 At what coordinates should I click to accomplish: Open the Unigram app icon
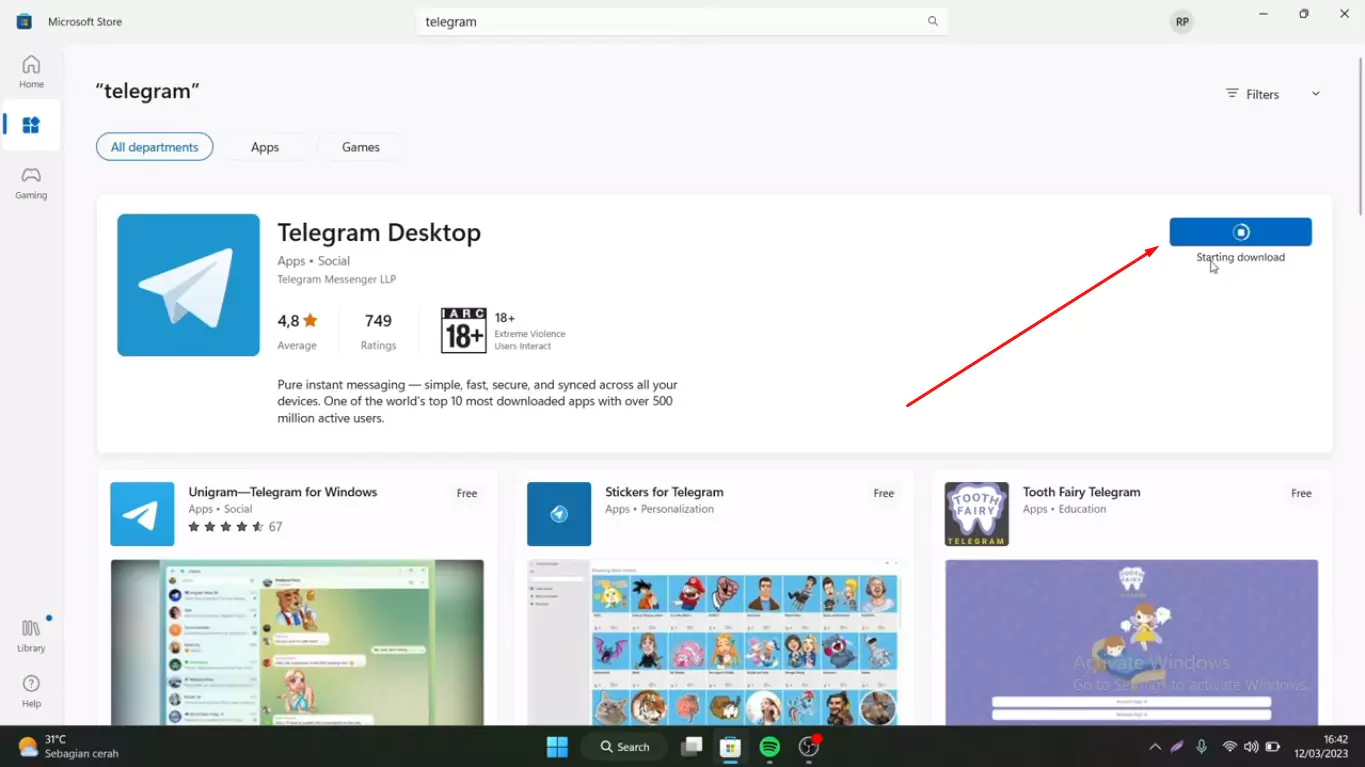tap(142, 514)
